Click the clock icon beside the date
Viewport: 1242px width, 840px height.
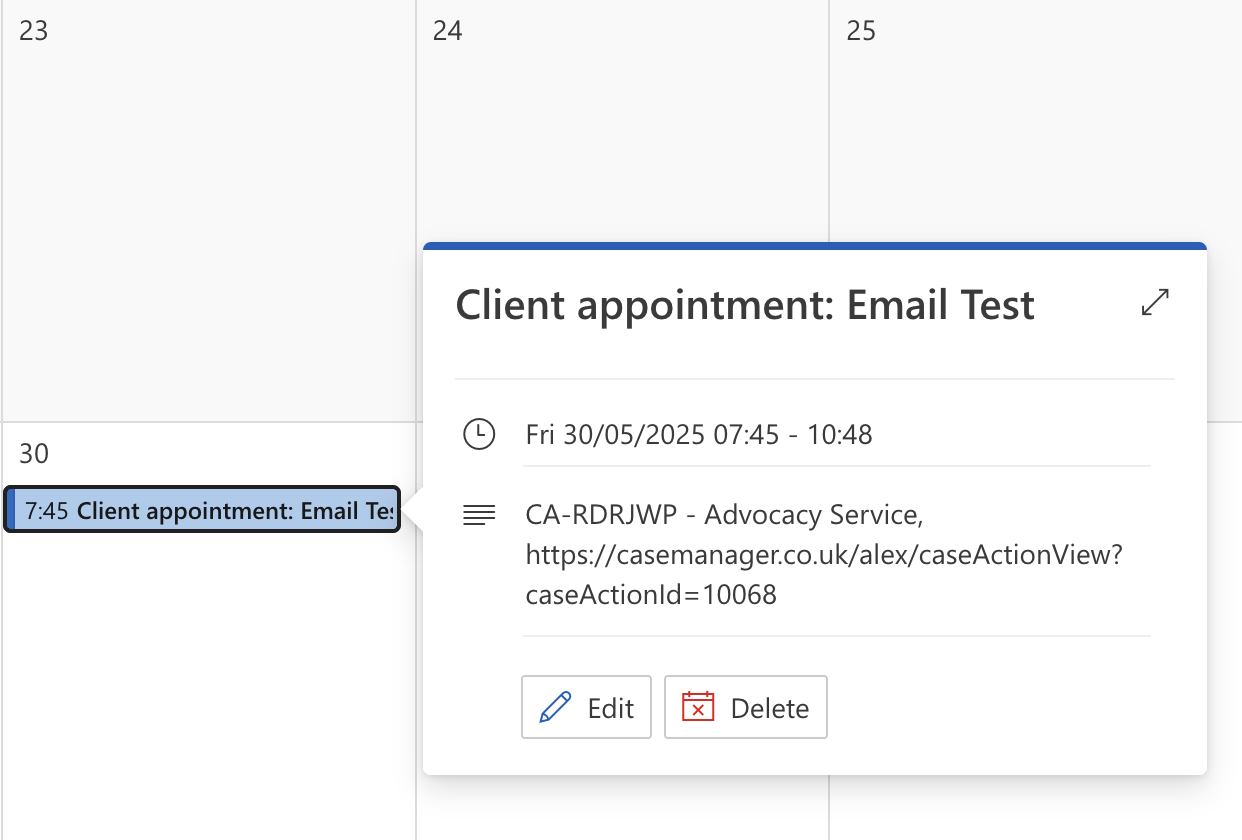(479, 434)
